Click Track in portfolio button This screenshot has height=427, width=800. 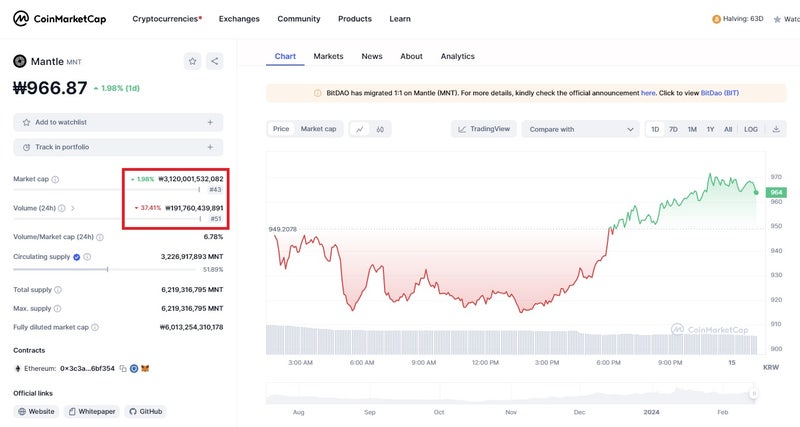click(x=118, y=147)
